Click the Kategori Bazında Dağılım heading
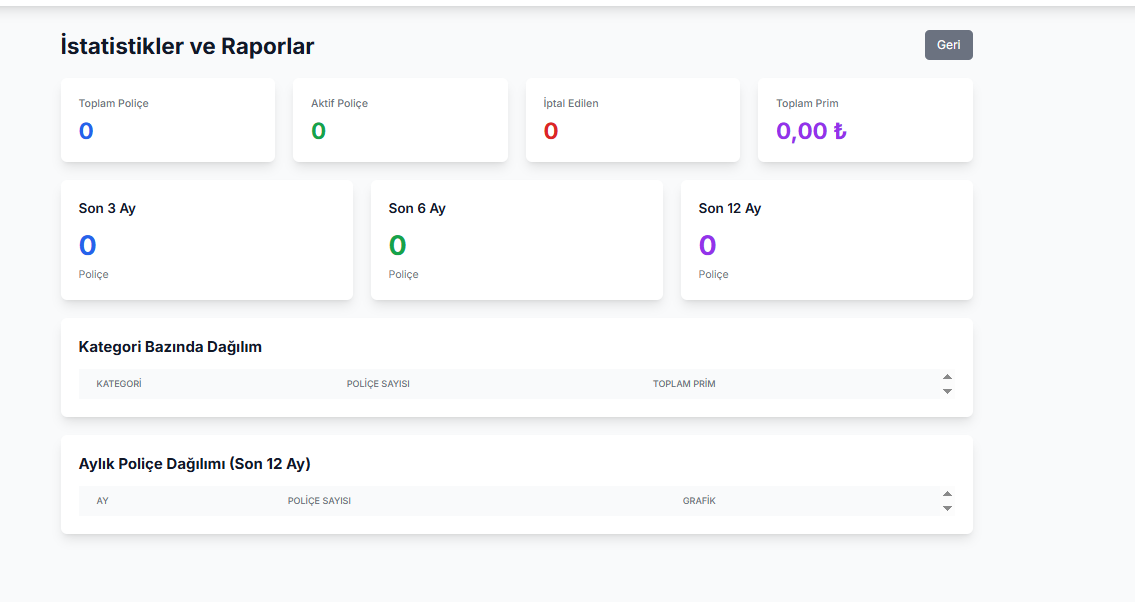The height and width of the screenshot is (602, 1135). click(x=170, y=347)
